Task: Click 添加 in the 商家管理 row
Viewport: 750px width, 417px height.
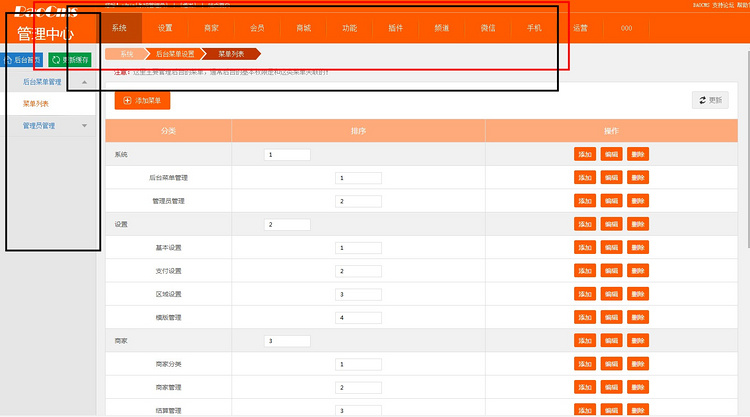Action: 585,387
